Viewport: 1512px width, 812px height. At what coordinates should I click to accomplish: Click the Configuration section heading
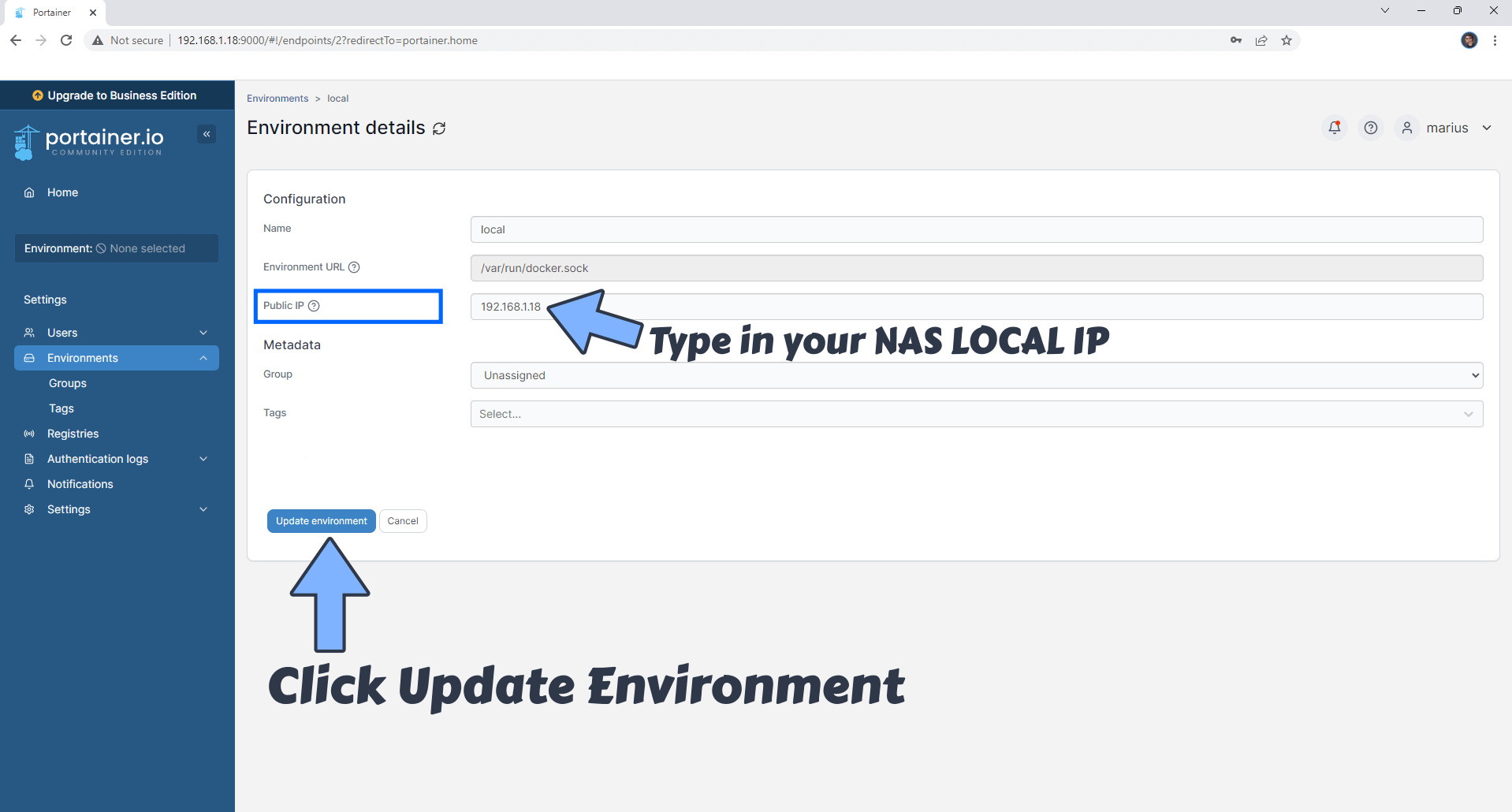click(304, 199)
